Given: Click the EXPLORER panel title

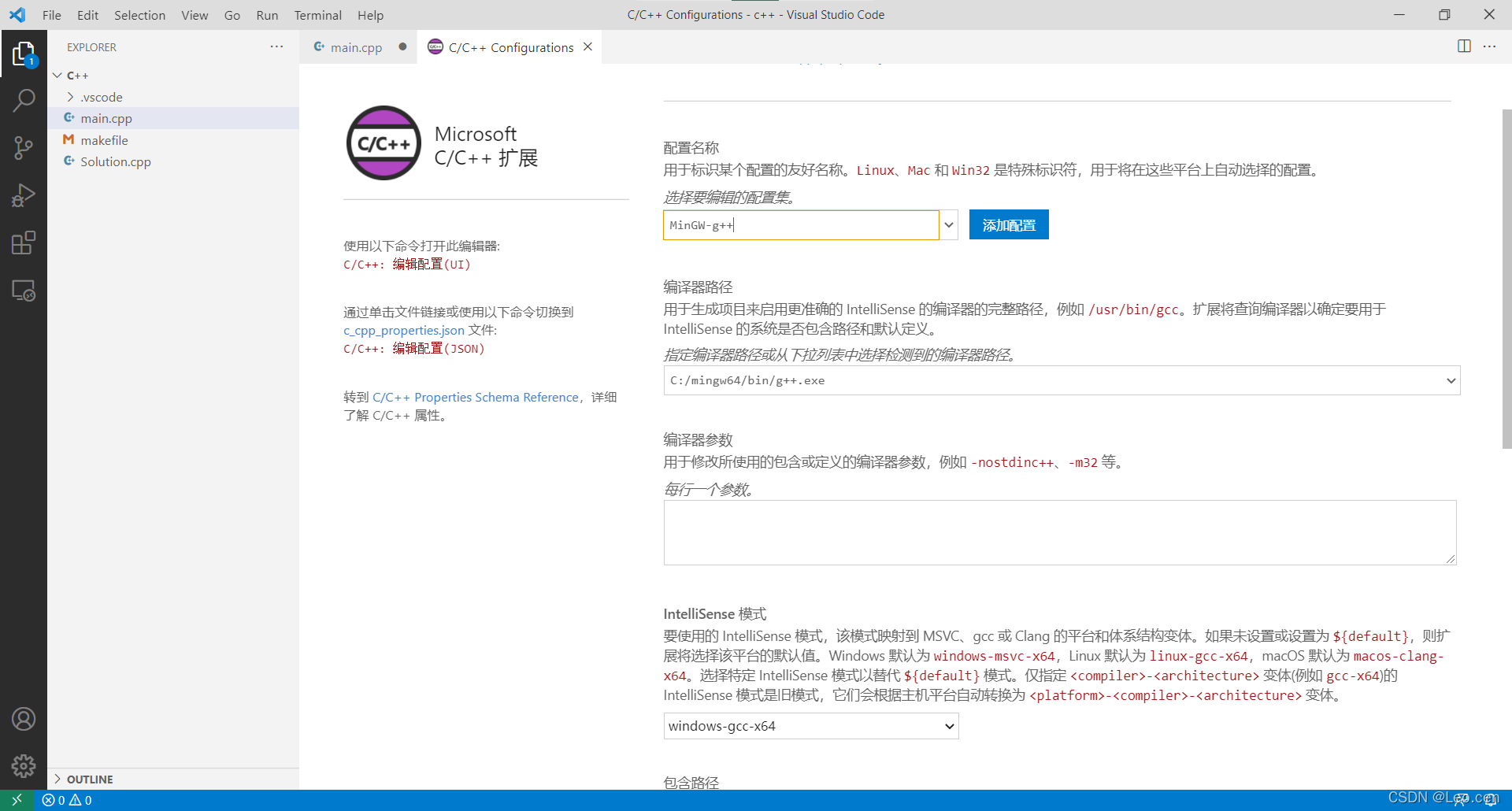Looking at the screenshot, I should point(91,47).
